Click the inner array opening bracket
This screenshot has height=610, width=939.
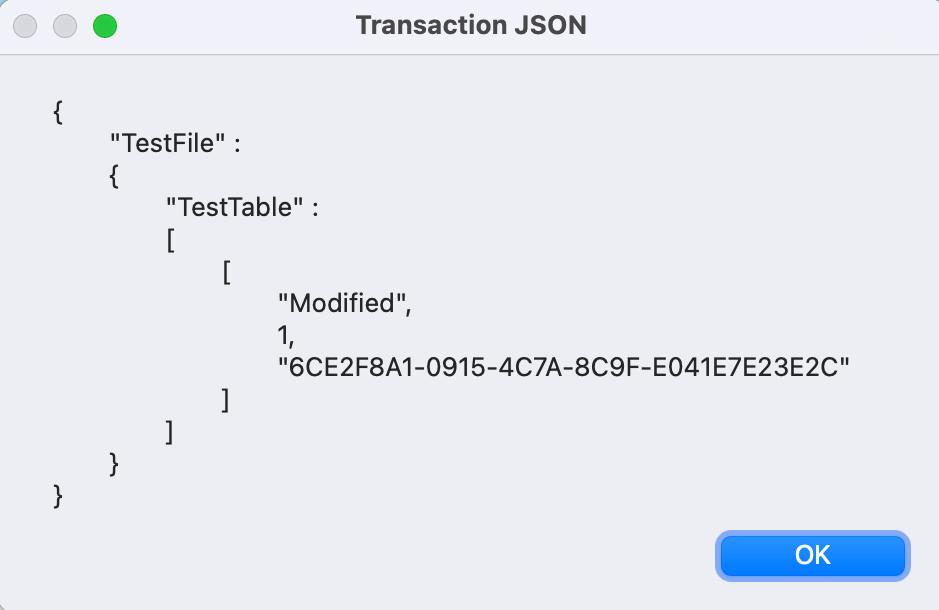click(x=228, y=271)
